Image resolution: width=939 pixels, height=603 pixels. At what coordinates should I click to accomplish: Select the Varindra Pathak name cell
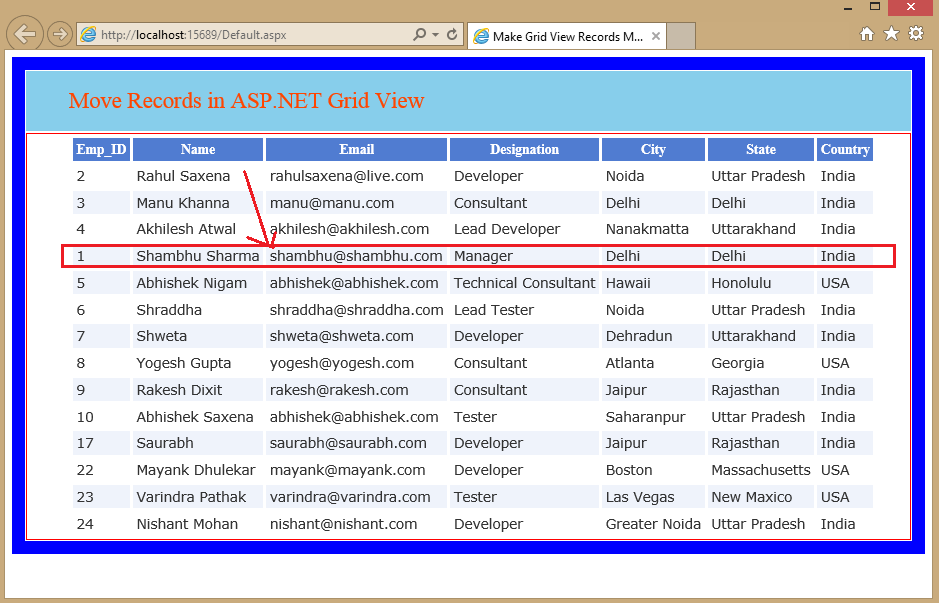coord(198,497)
